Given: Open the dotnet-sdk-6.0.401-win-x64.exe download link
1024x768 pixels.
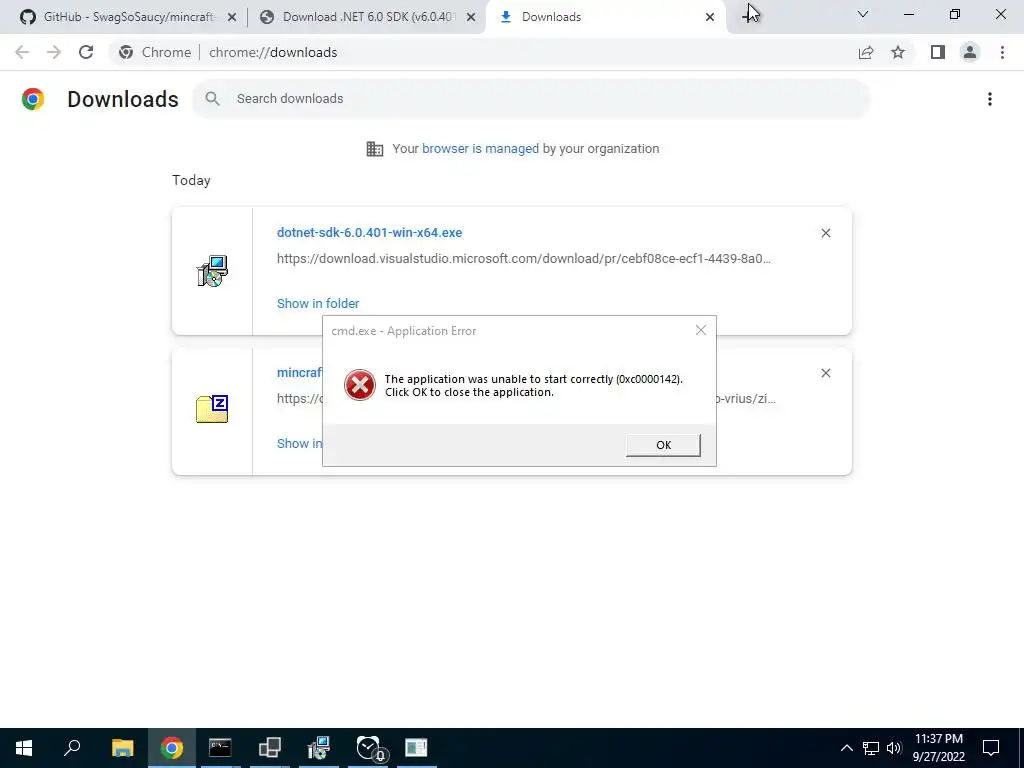Looking at the screenshot, I should (x=369, y=232).
